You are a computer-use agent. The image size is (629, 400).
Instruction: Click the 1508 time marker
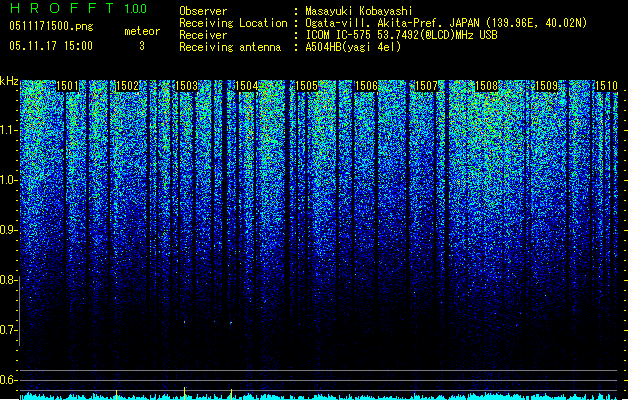[x=487, y=86]
